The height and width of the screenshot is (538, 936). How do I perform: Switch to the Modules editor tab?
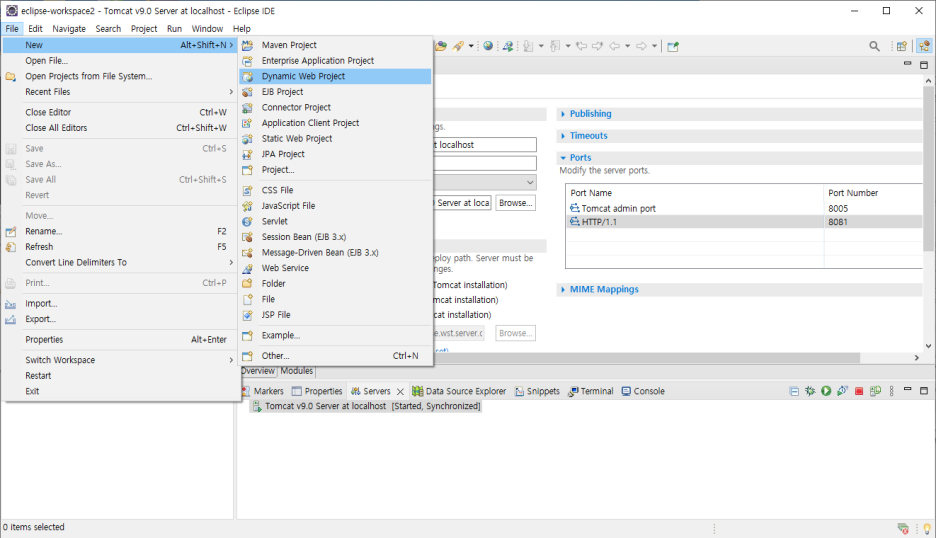tap(297, 371)
